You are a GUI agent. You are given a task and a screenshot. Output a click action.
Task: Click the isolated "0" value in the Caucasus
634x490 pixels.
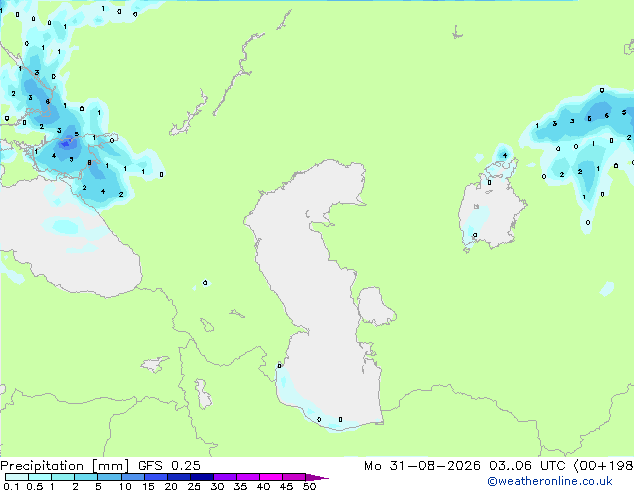pos(205,283)
